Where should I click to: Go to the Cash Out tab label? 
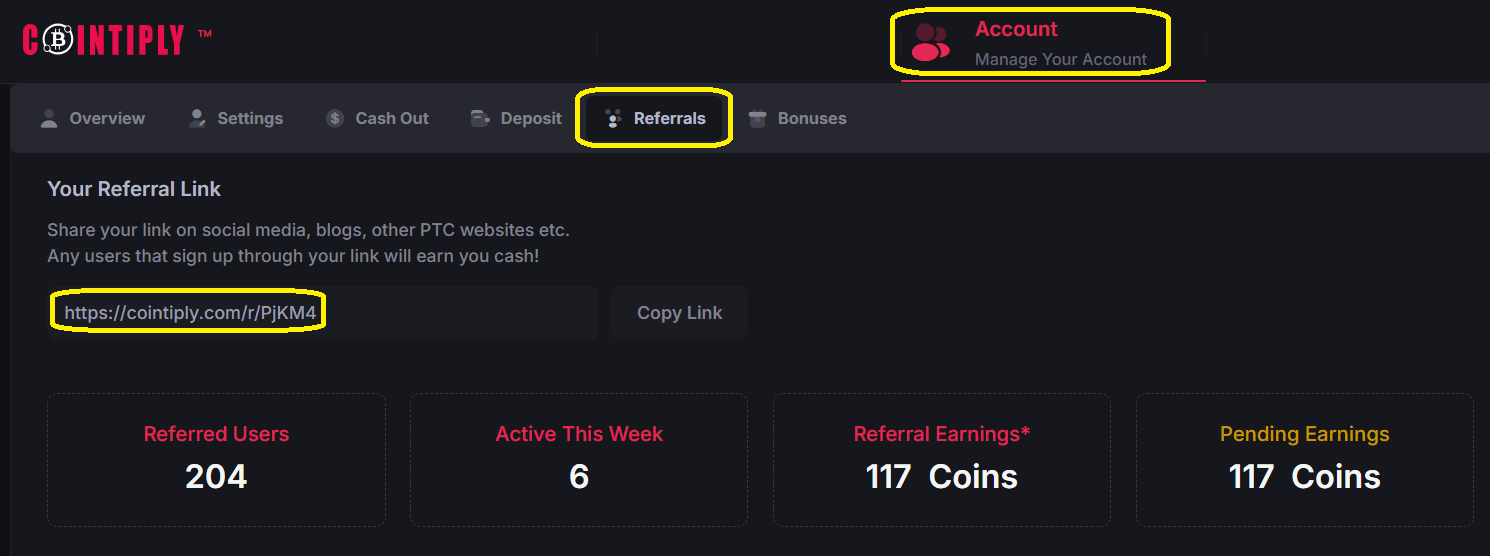392,119
